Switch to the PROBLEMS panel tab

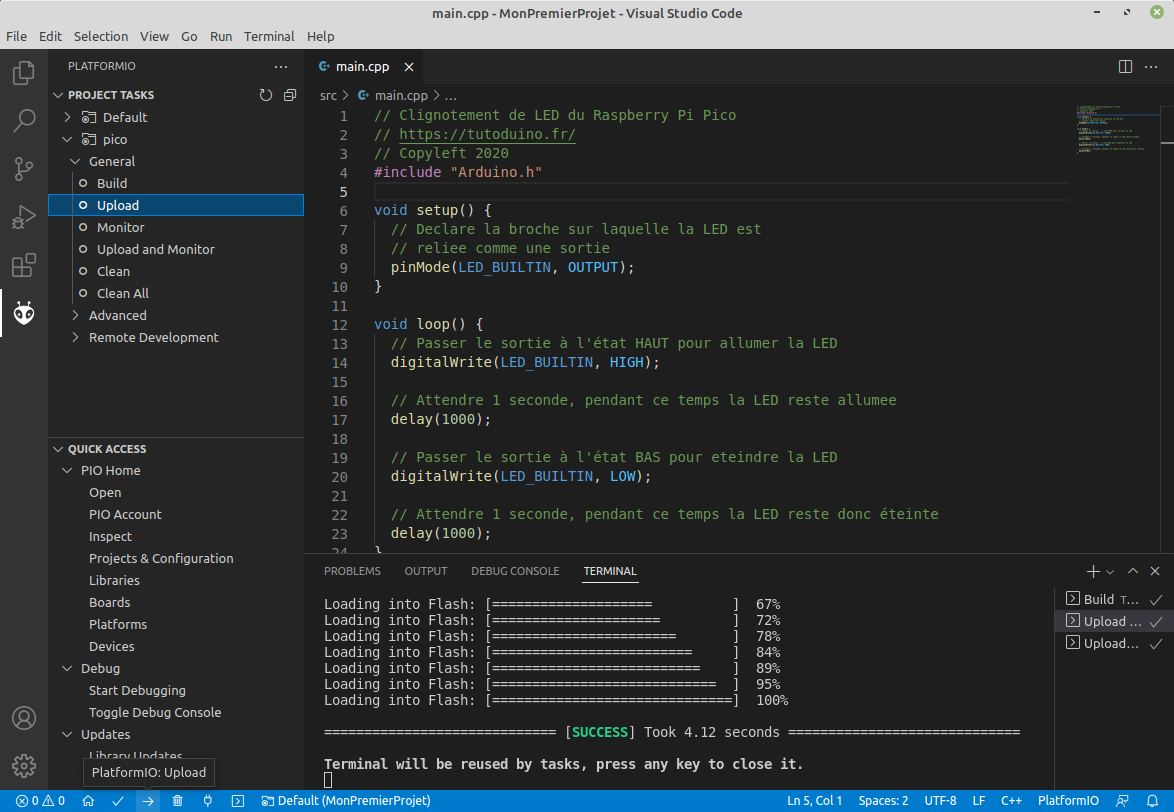(352, 571)
